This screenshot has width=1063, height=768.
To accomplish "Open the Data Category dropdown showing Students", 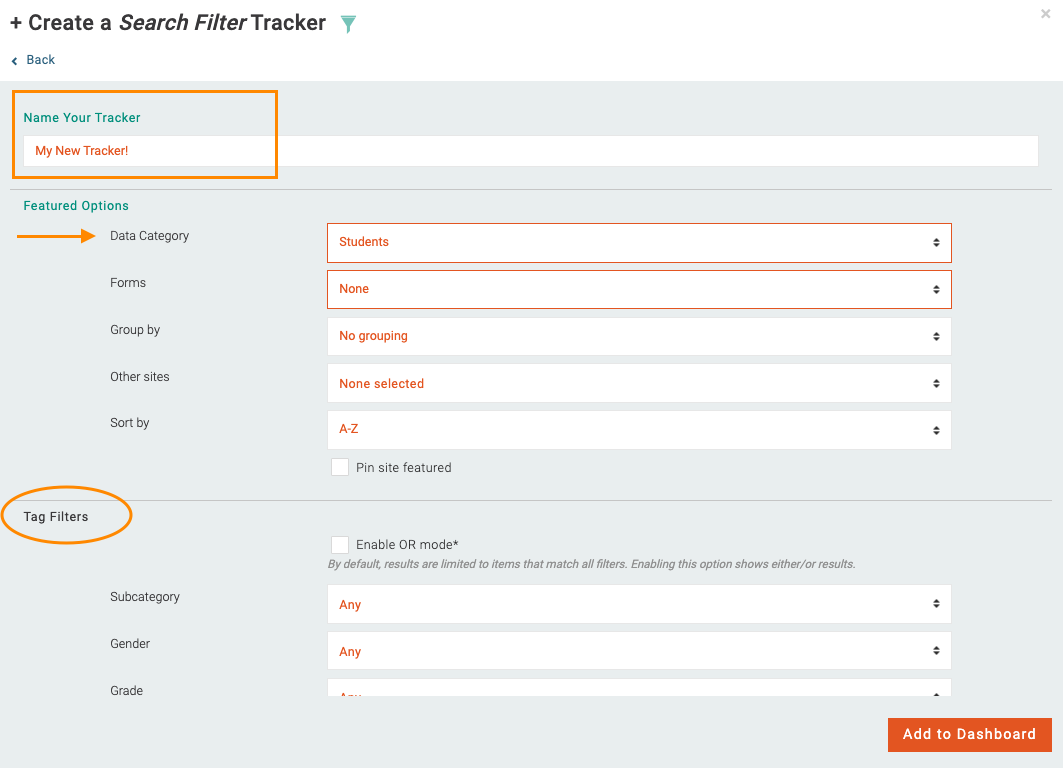I will point(639,243).
